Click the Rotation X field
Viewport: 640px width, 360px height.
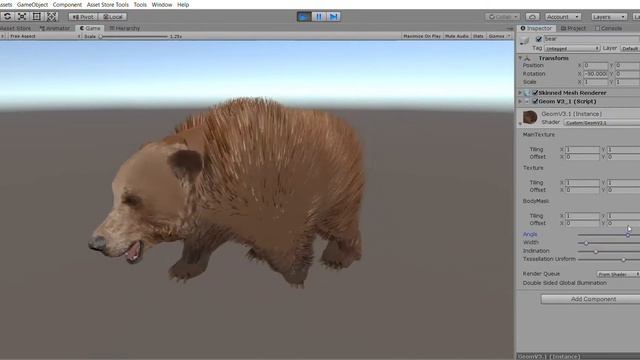[x=596, y=74]
